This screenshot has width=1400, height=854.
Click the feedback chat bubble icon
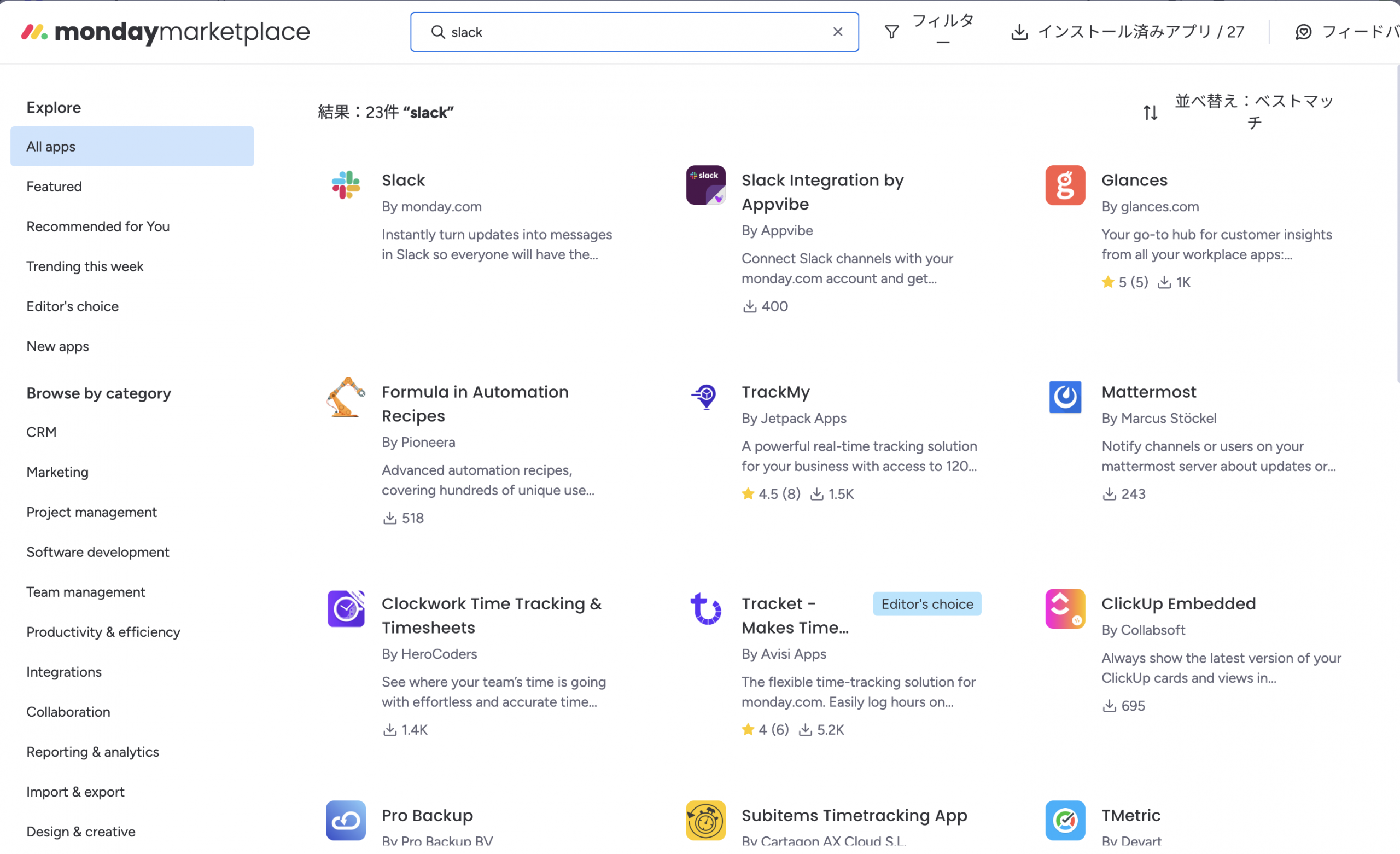[1303, 32]
